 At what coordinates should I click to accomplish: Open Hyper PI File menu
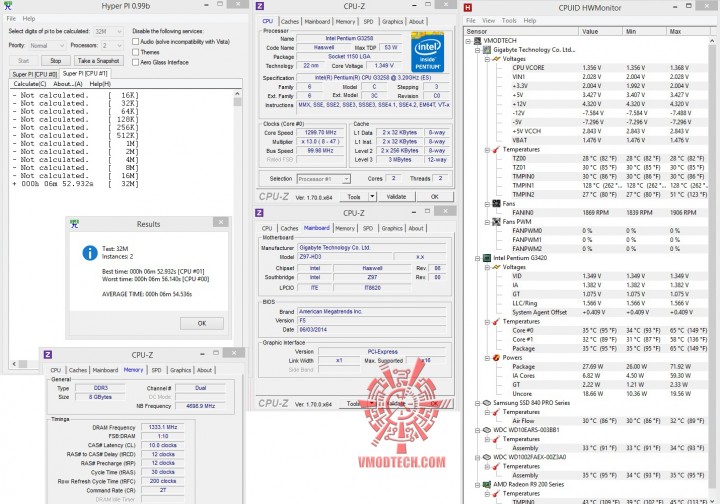(11, 18)
